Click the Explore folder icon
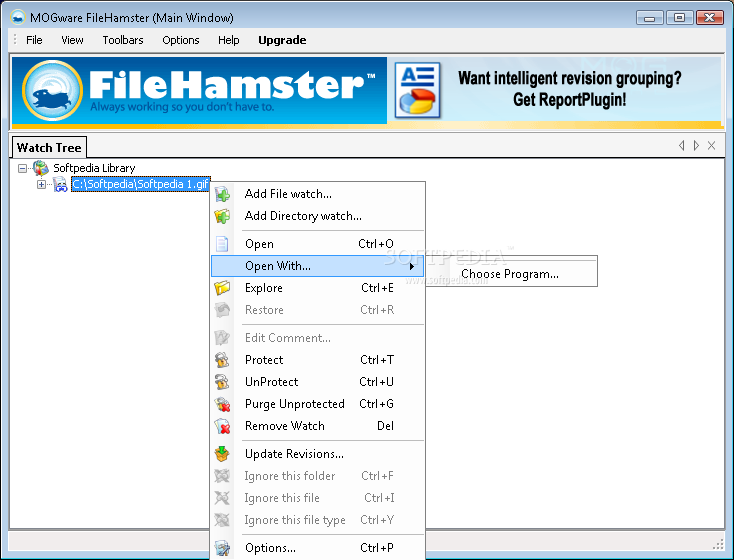 click(x=222, y=287)
